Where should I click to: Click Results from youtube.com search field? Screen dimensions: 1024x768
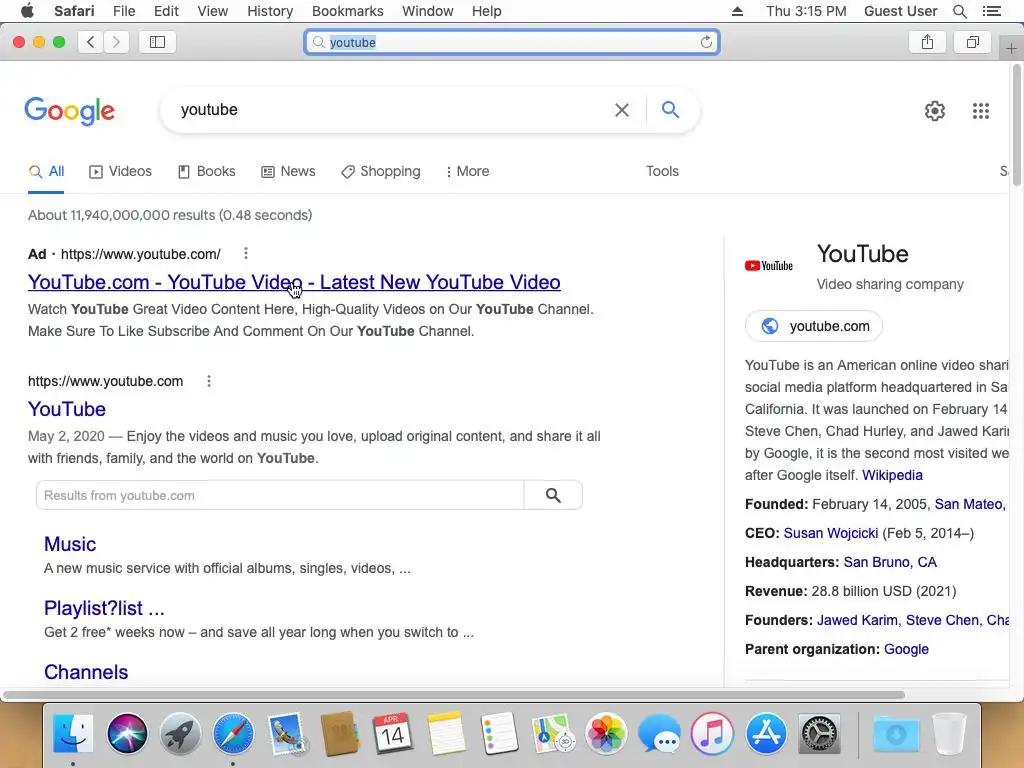(x=280, y=496)
